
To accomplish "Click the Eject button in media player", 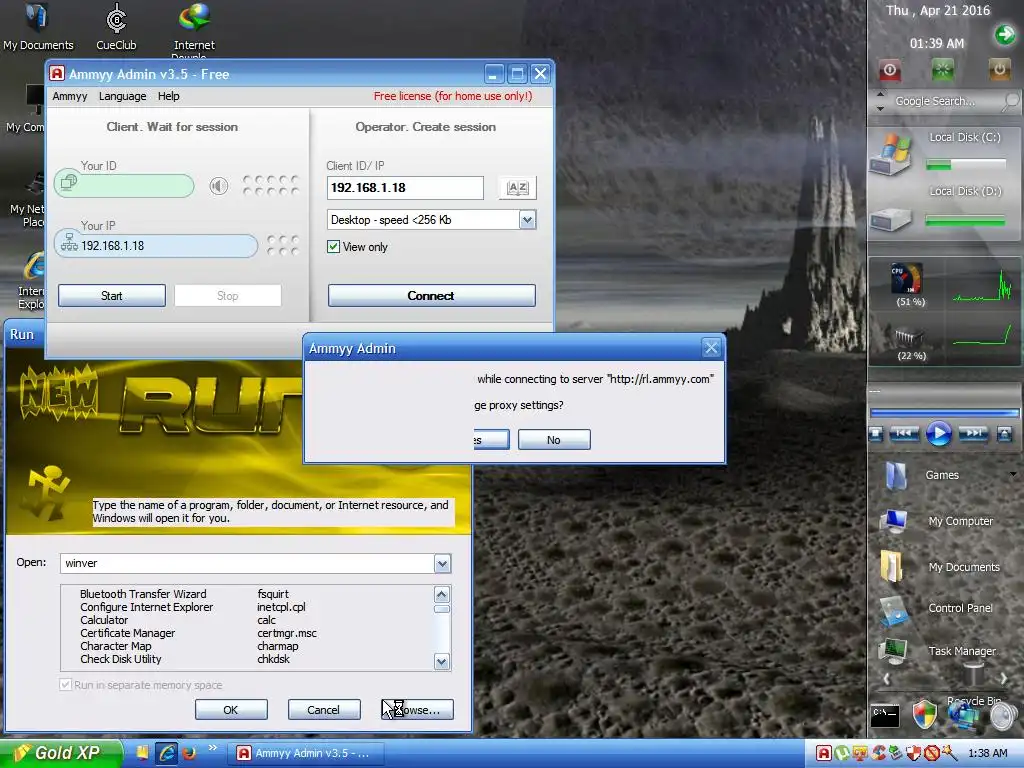I will click(x=1004, y=434).
